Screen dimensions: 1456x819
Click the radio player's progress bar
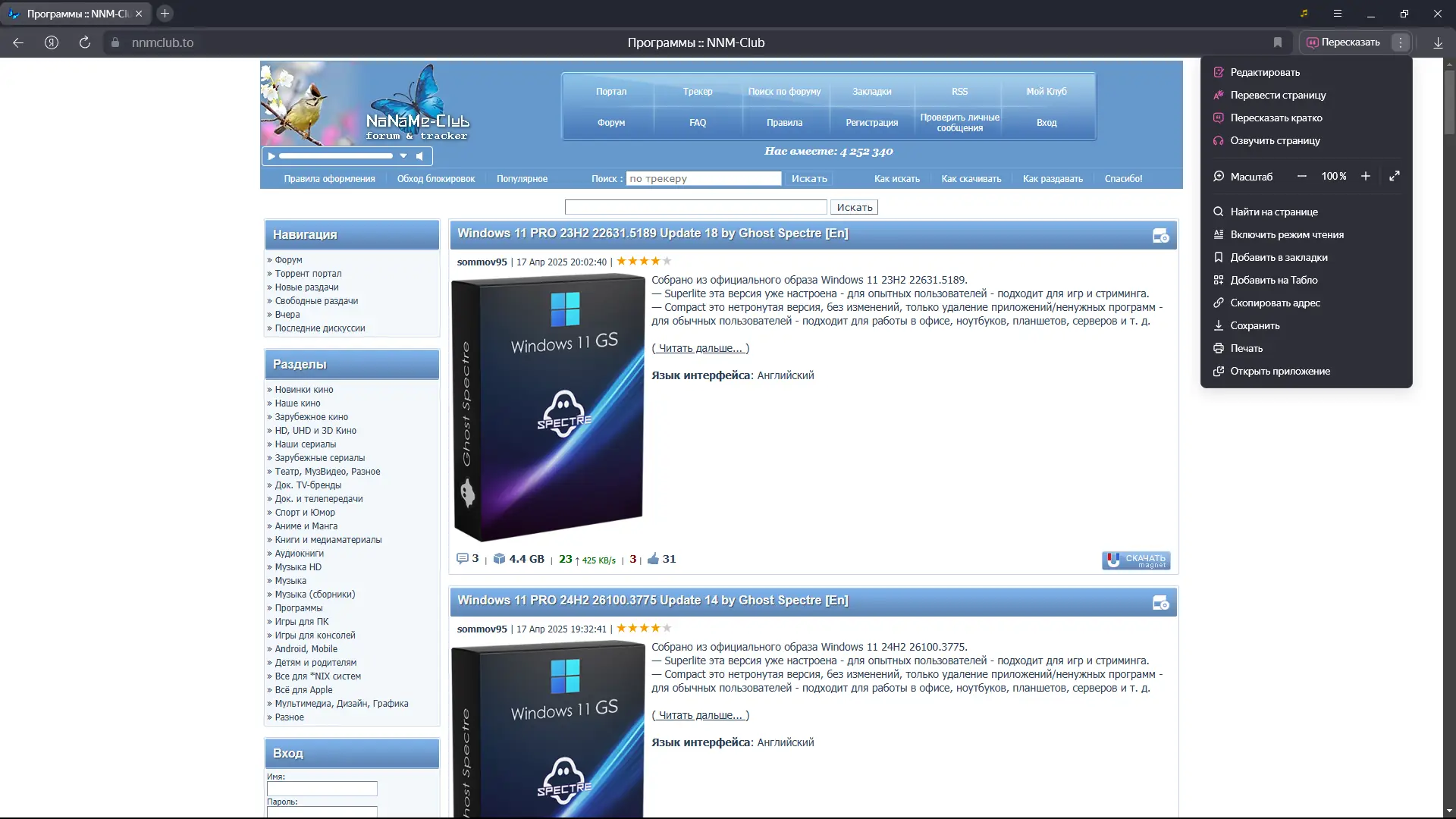coord(335,156)
